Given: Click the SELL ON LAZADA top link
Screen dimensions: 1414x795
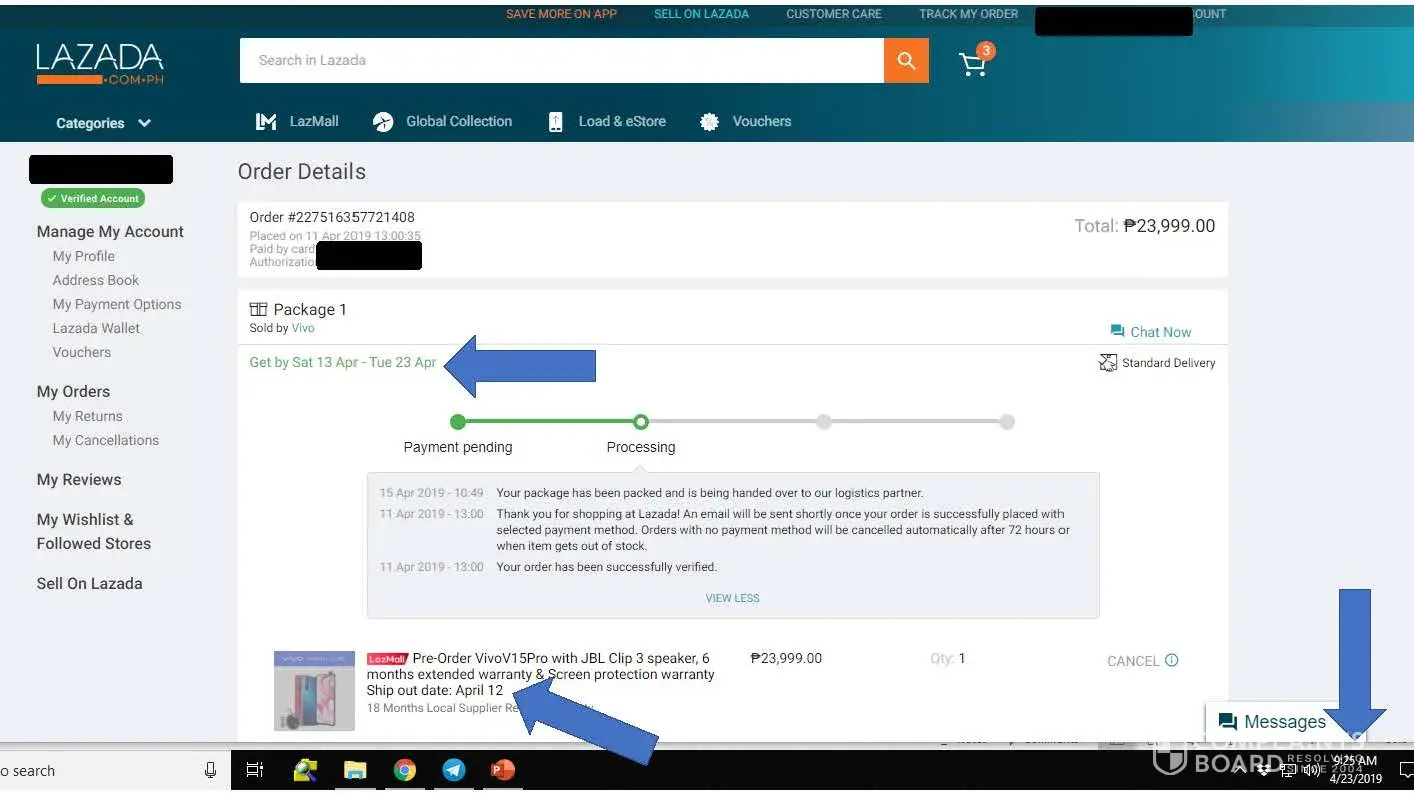Looking at the screenshot, I should [701, 14].
